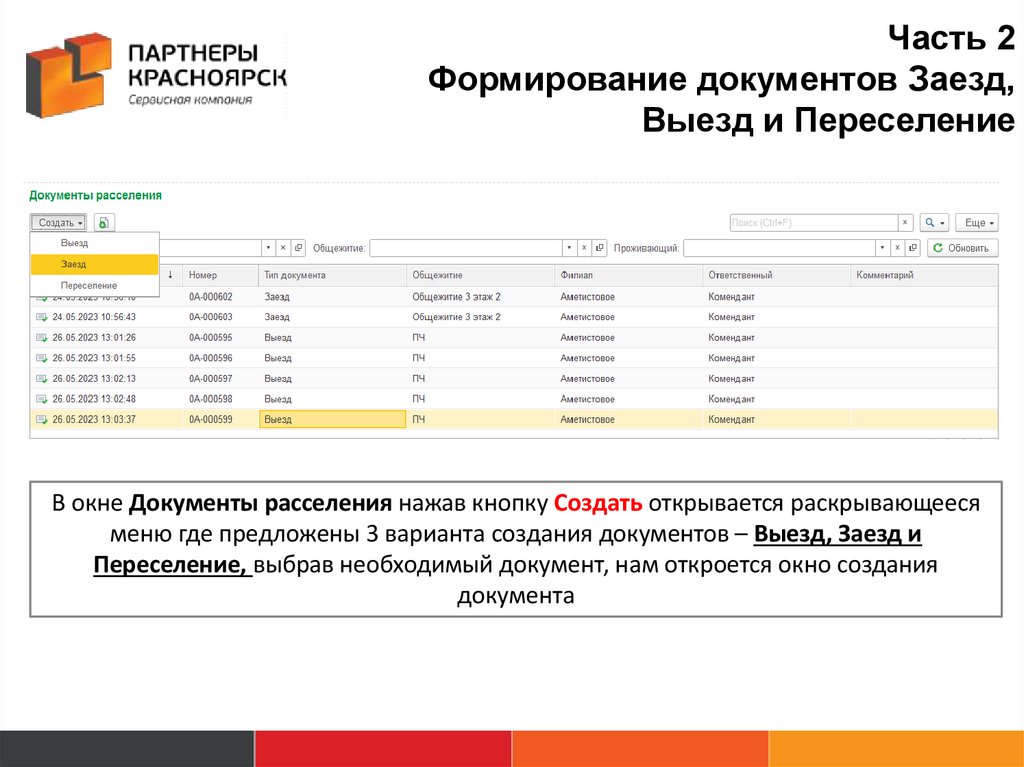Expand the Проживающий filter dropdown arrow
The image size is (1024, 767).
tap(882, 248)
